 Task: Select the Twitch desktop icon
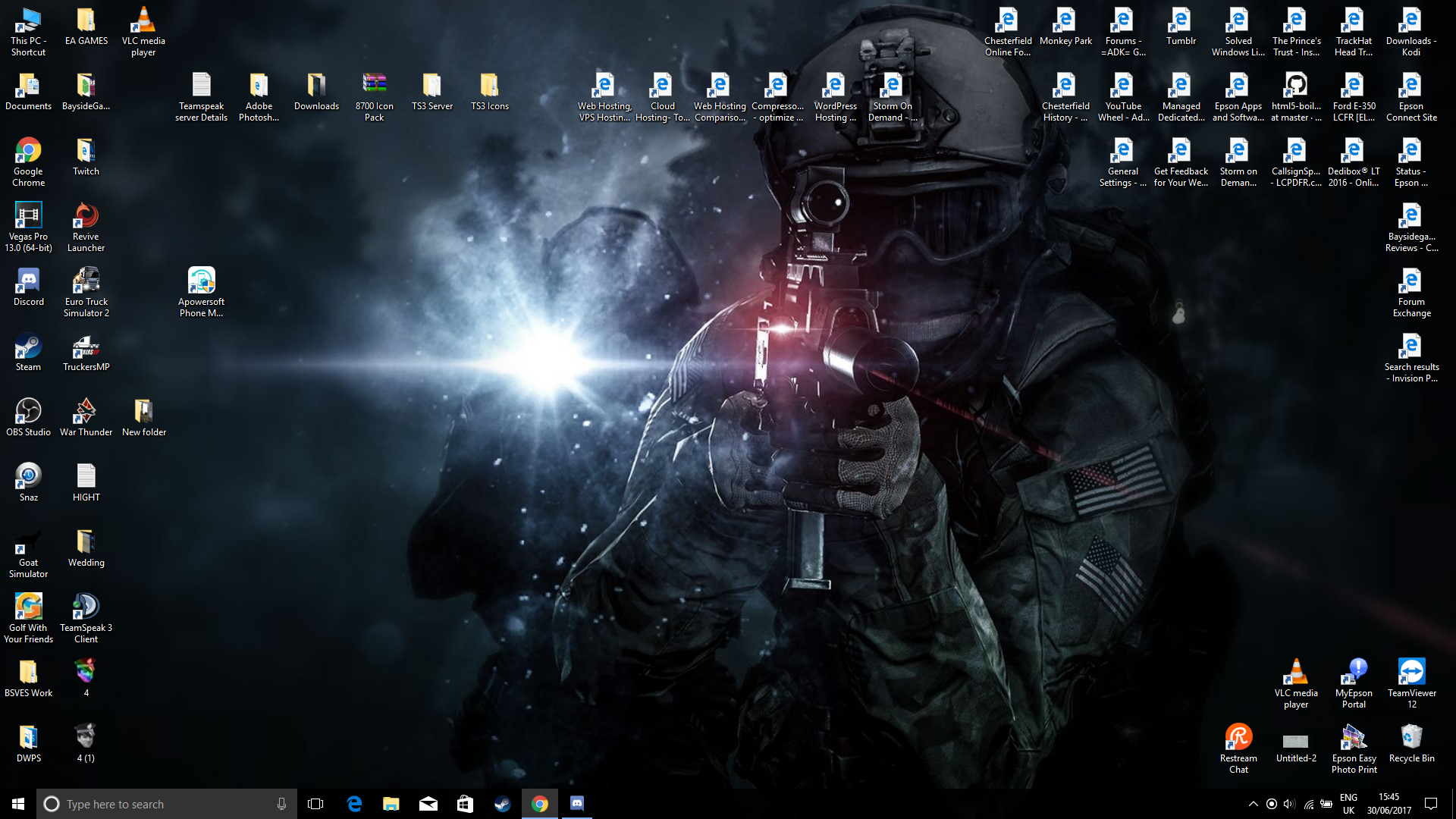click(86, 156)
